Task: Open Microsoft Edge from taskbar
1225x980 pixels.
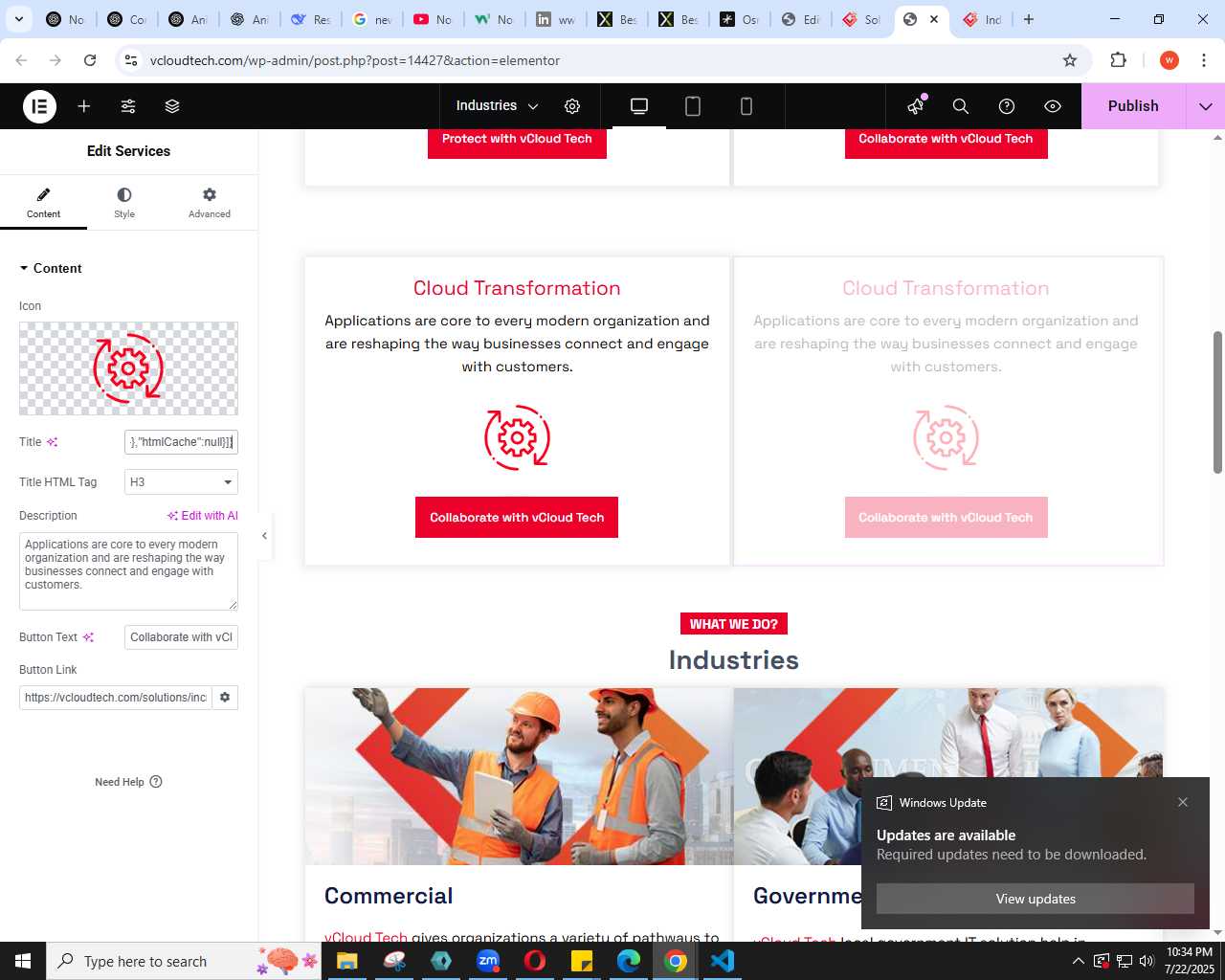Action: click(629, 961)
